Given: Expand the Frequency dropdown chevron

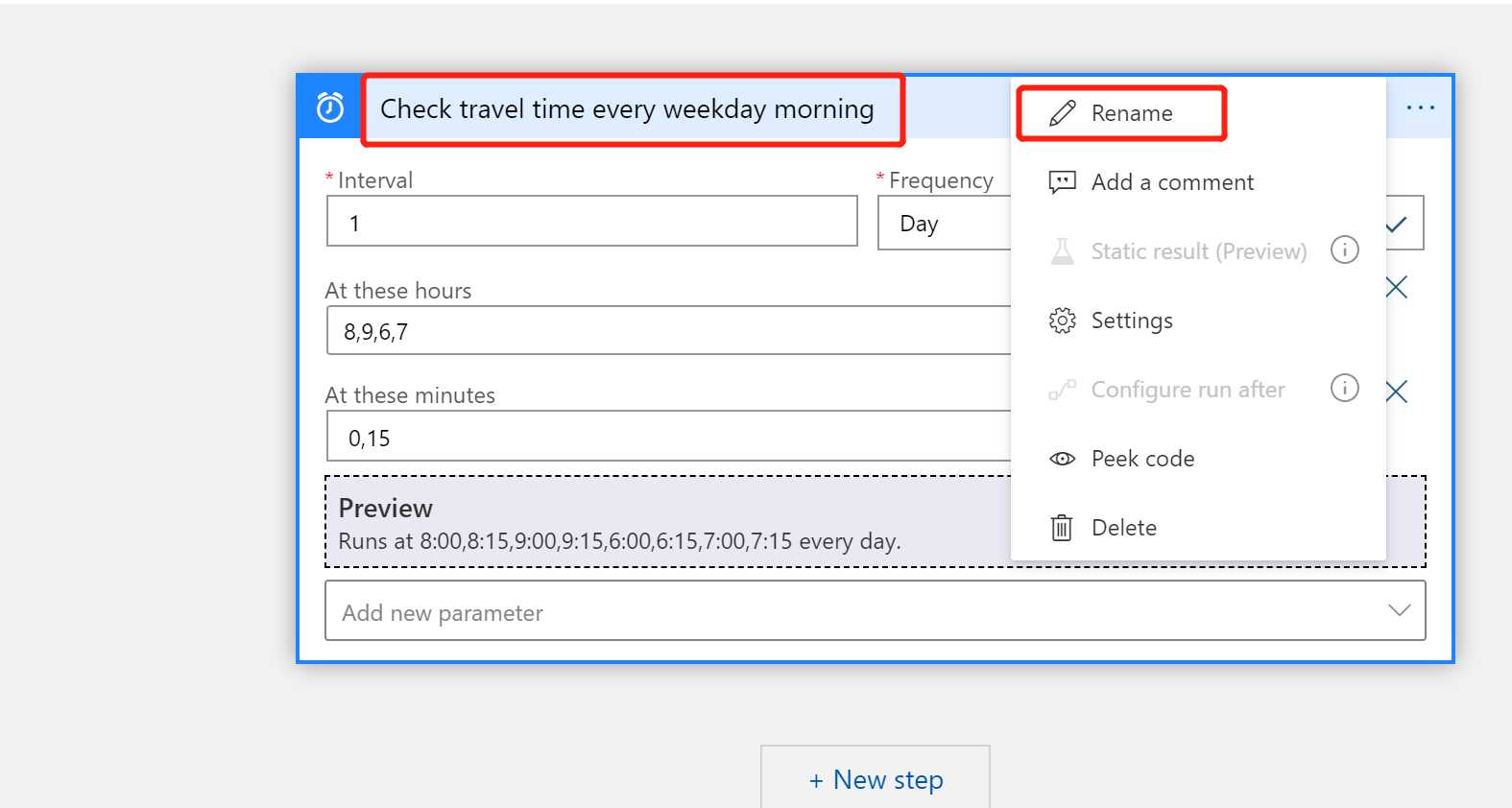Looking at the screenshot, I should coord(1397,224).
